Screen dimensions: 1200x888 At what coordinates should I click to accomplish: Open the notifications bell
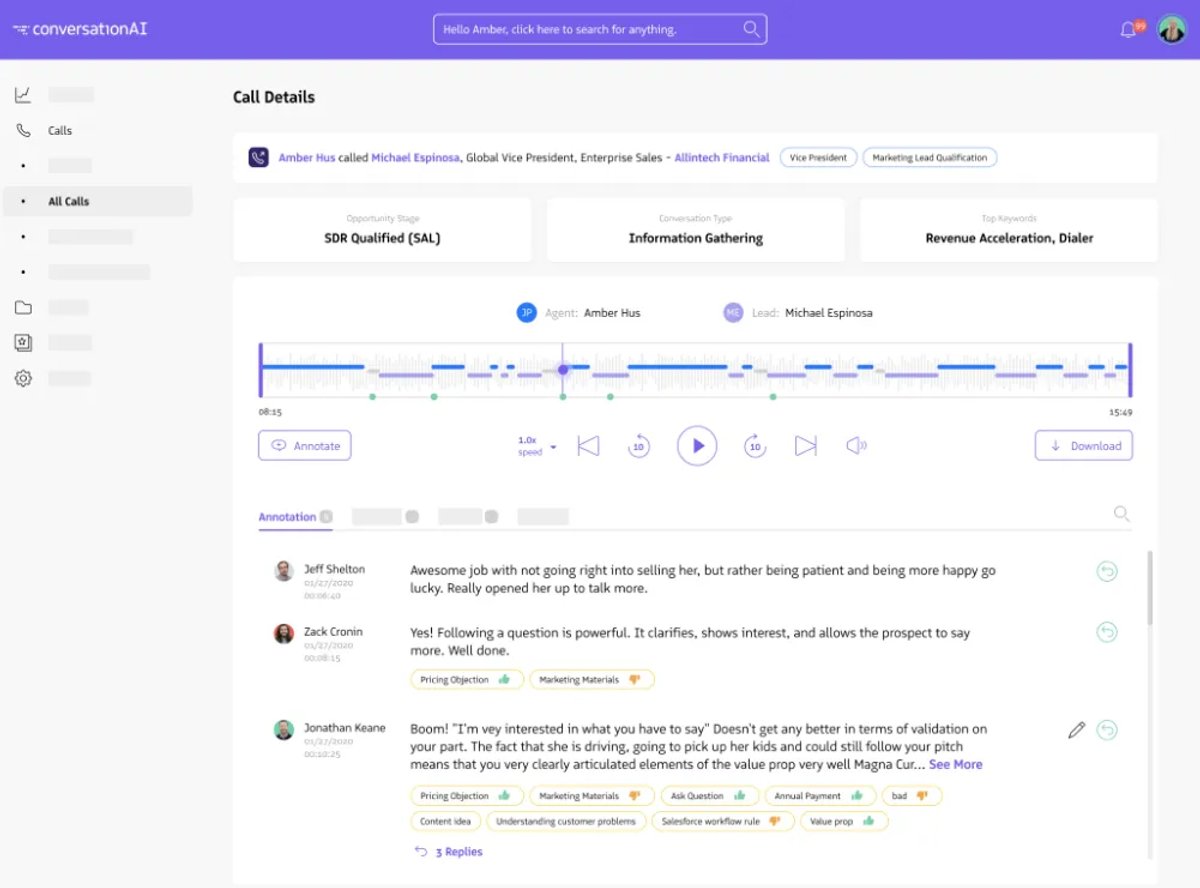click(x=1129, y=29)
